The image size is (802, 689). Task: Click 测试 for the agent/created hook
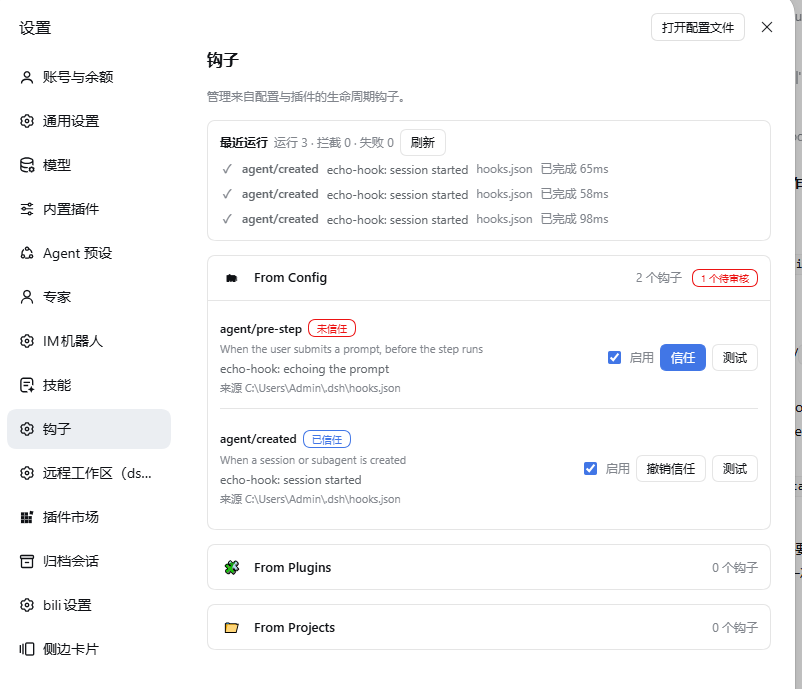point(735,469)
